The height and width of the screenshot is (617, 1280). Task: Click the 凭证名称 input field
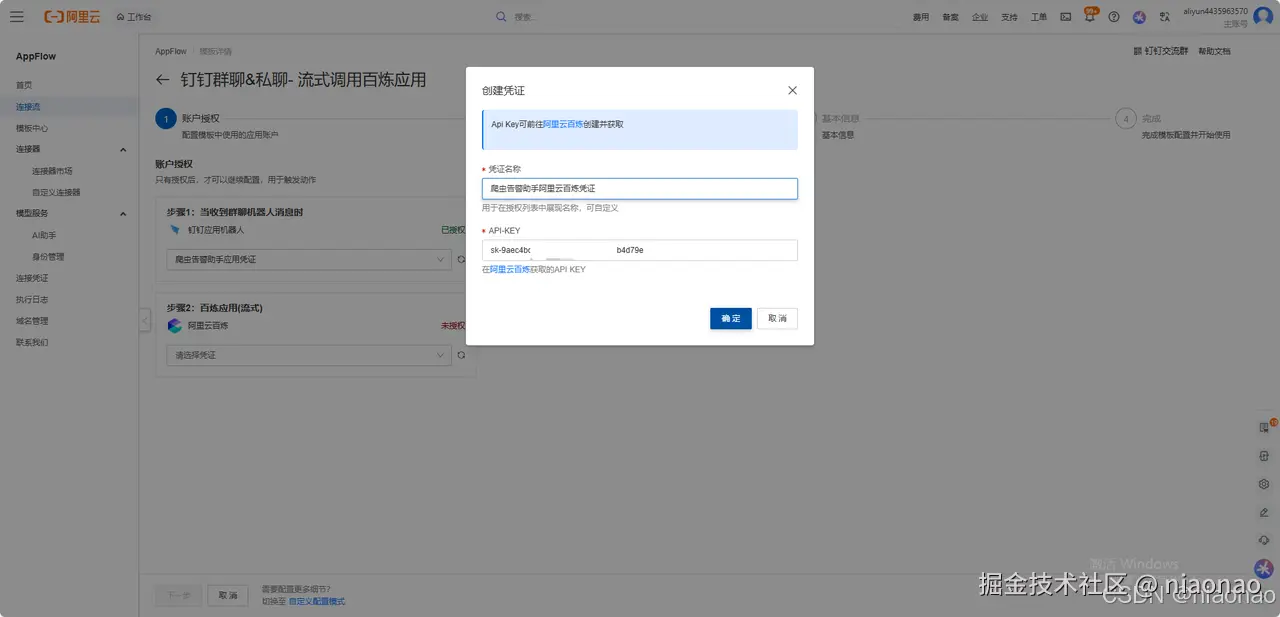(640, 188)
